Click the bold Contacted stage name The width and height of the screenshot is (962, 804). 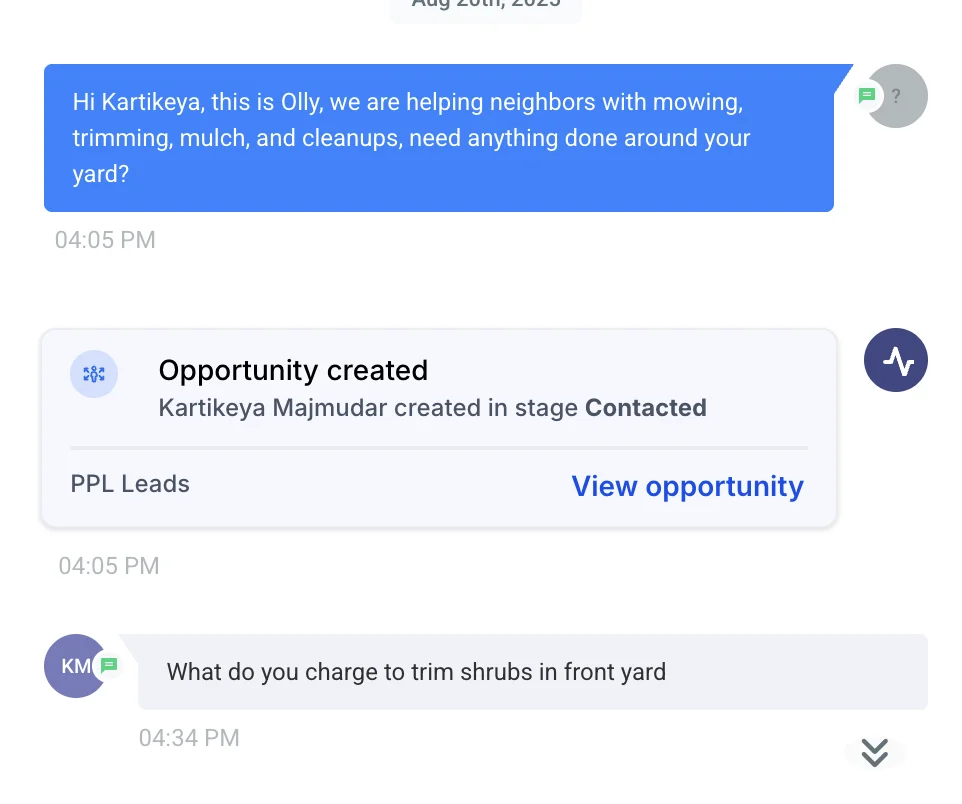[646, 408]
